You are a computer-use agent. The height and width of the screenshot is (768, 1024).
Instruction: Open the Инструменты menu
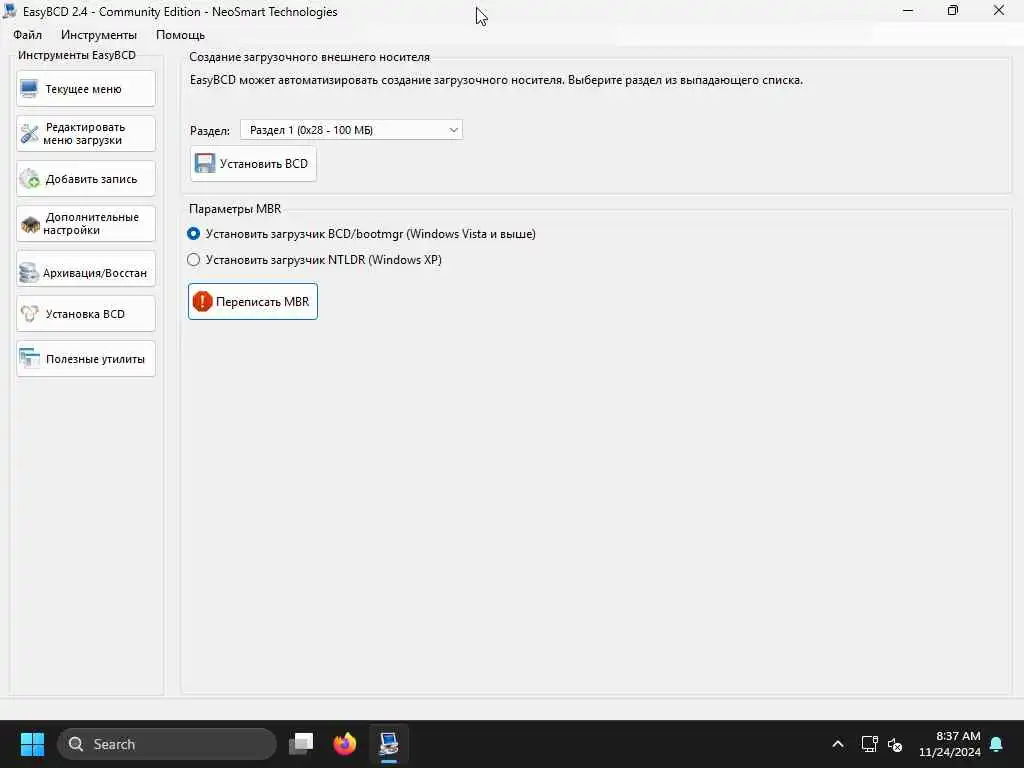pos(99,35)
